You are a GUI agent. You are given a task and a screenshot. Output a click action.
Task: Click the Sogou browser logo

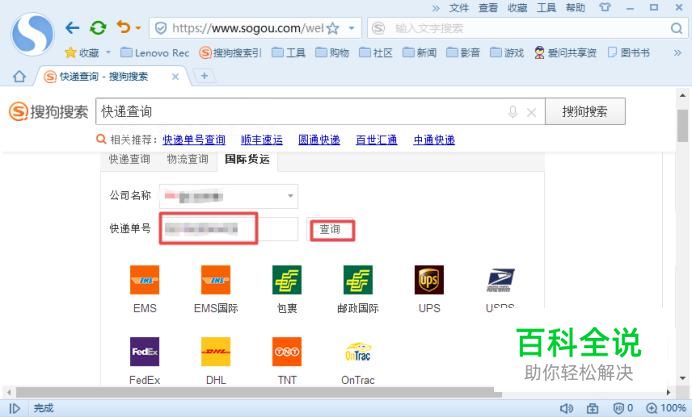(x=33, y=34)
